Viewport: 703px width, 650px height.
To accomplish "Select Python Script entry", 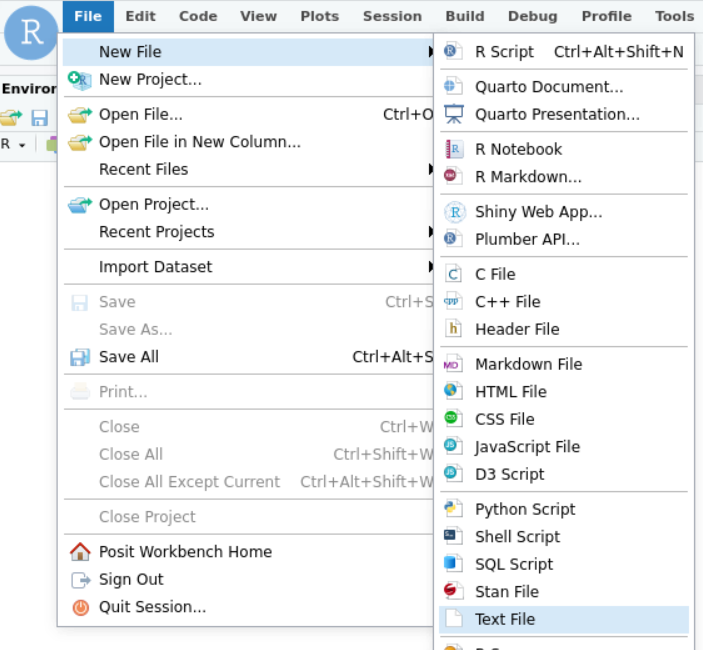I will coord(564,509).
